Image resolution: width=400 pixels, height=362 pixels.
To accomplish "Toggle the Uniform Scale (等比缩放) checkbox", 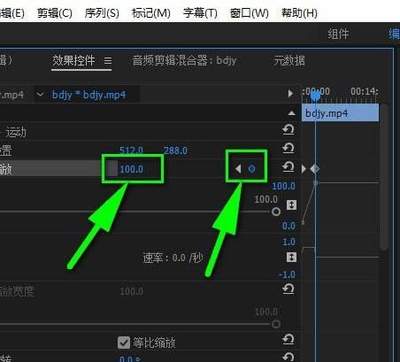I will (x=124, y=342).
